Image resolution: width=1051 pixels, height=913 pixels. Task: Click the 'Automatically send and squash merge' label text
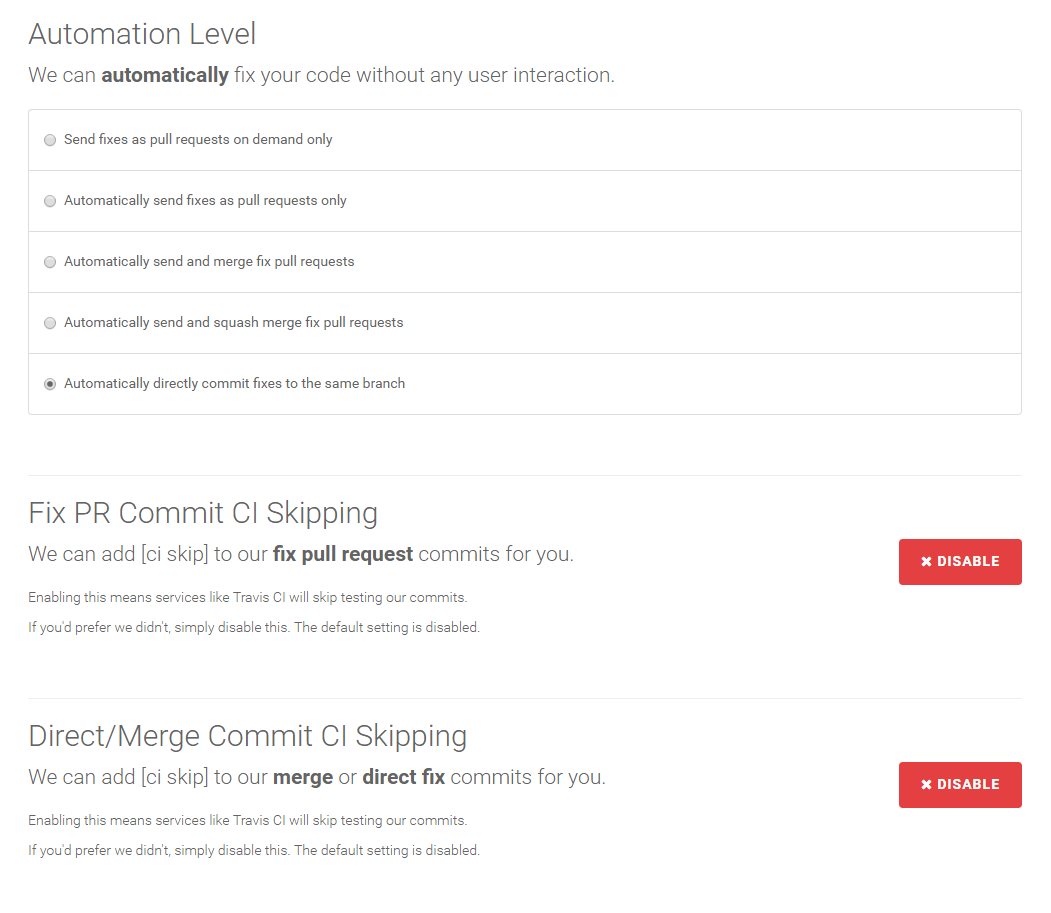pos(233,323)
